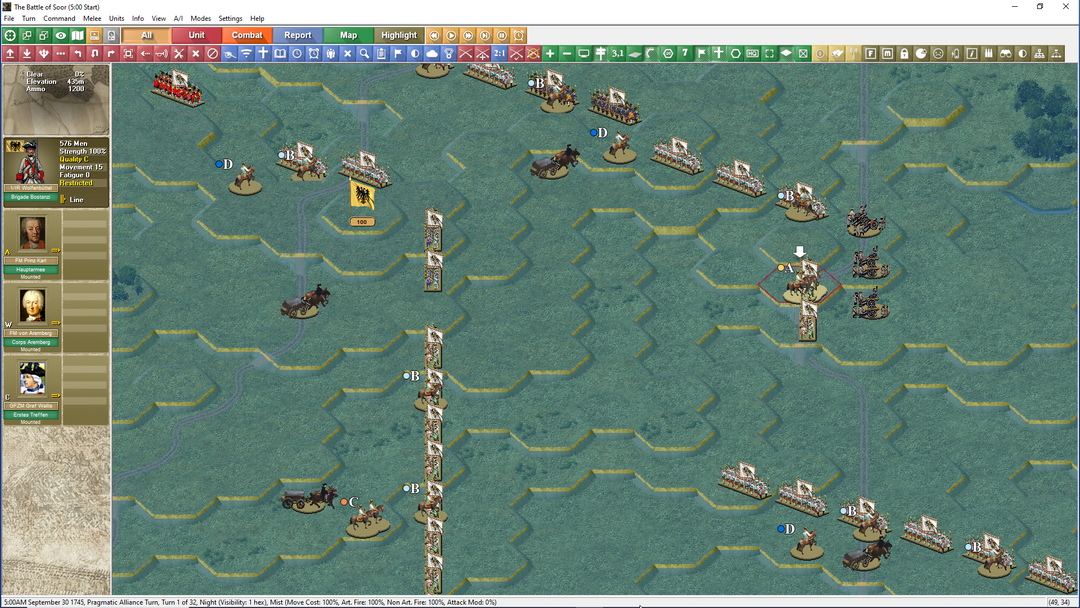Open the Units menu
The width and height of the screenshot is (1080, 608).
point(116,19)
